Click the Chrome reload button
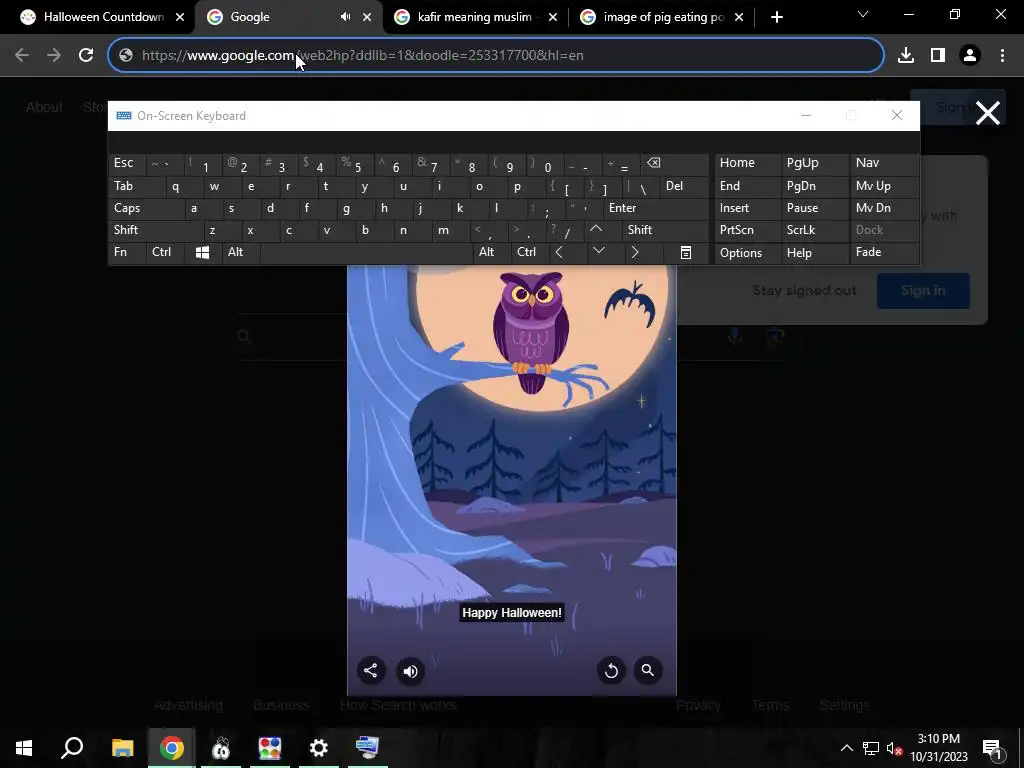Viewport: 1024px width, 768px height. (x=86, y=55)
